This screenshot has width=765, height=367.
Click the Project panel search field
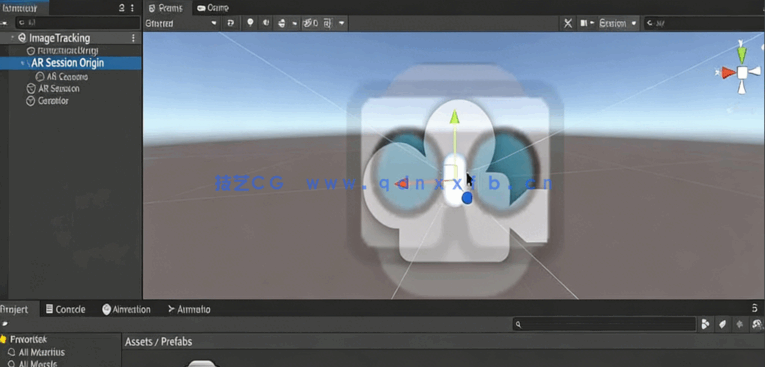604,324
